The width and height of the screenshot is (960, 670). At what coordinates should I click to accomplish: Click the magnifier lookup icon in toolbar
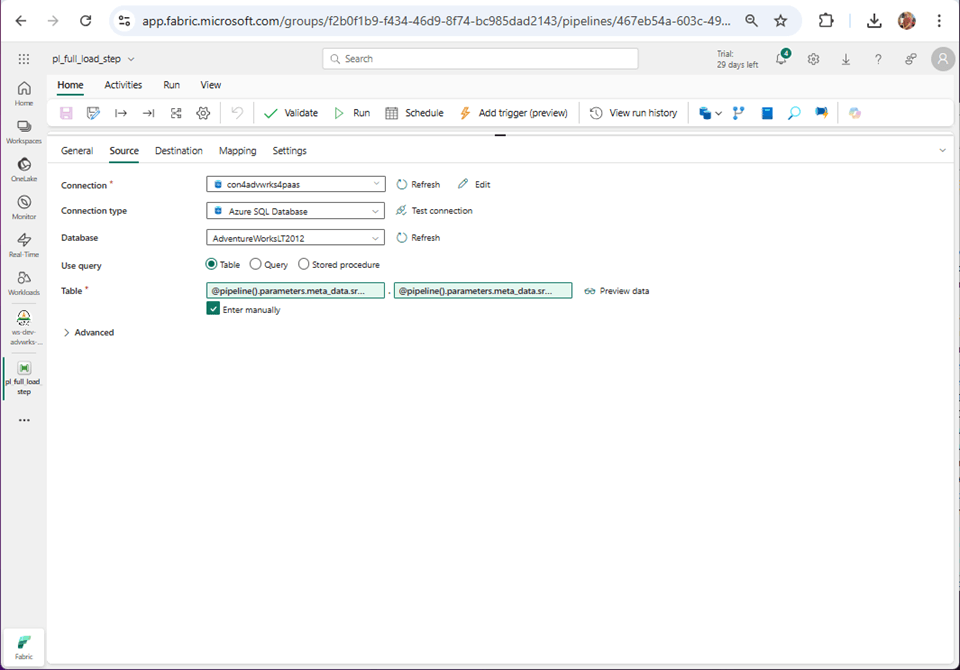click(x=794, y=113)
